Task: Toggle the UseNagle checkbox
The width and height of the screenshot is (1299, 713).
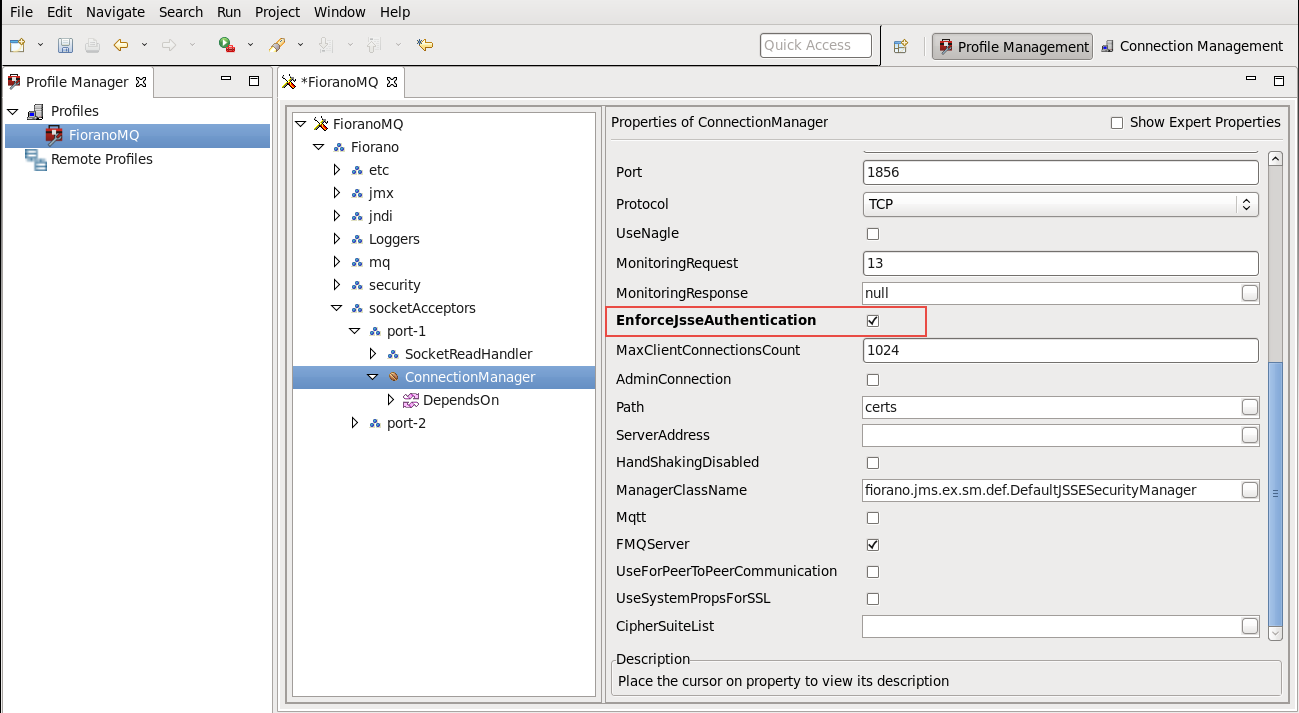Action: point(873,234)
